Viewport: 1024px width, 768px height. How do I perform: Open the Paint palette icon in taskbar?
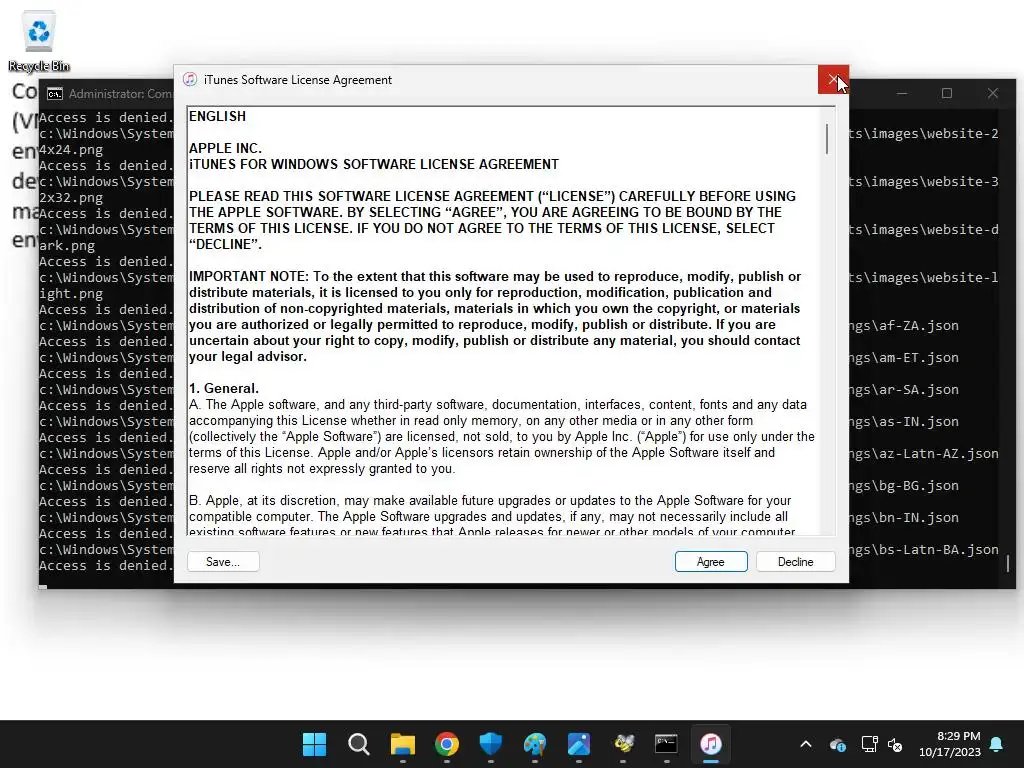[x=535, y=744]
